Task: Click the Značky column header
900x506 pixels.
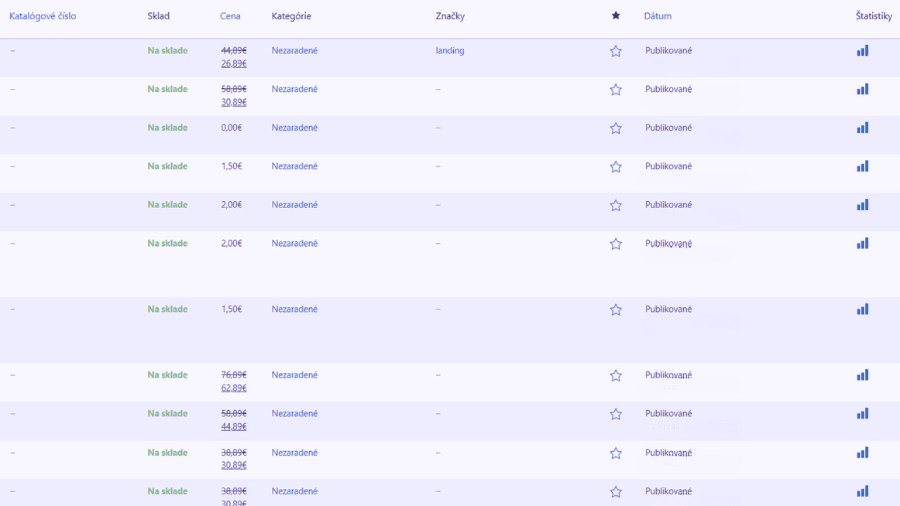Action: pos(450,16)
